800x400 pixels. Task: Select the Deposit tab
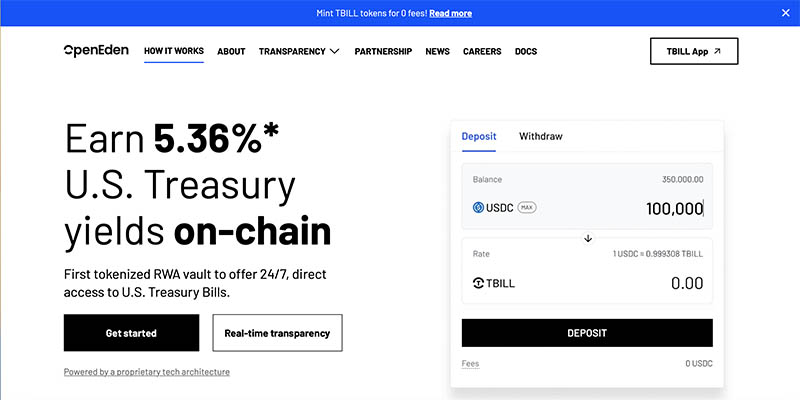tap(480, 136)
